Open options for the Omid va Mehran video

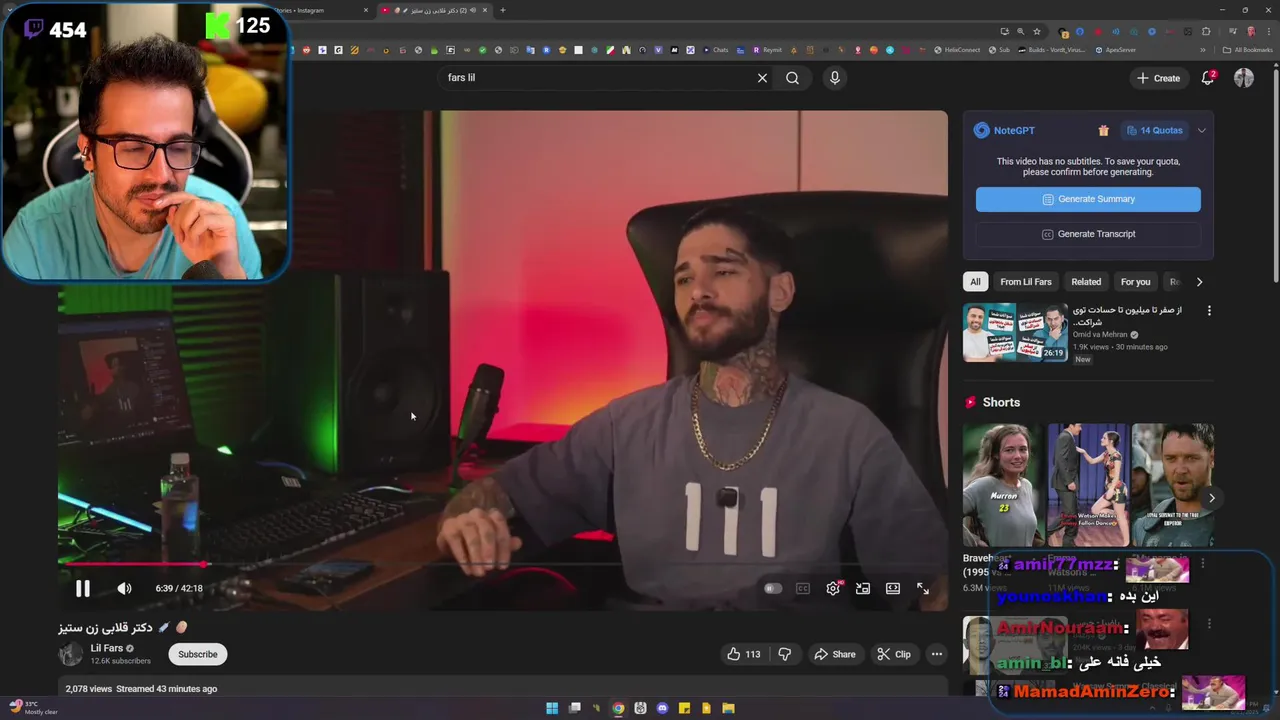coord(1209,311)
